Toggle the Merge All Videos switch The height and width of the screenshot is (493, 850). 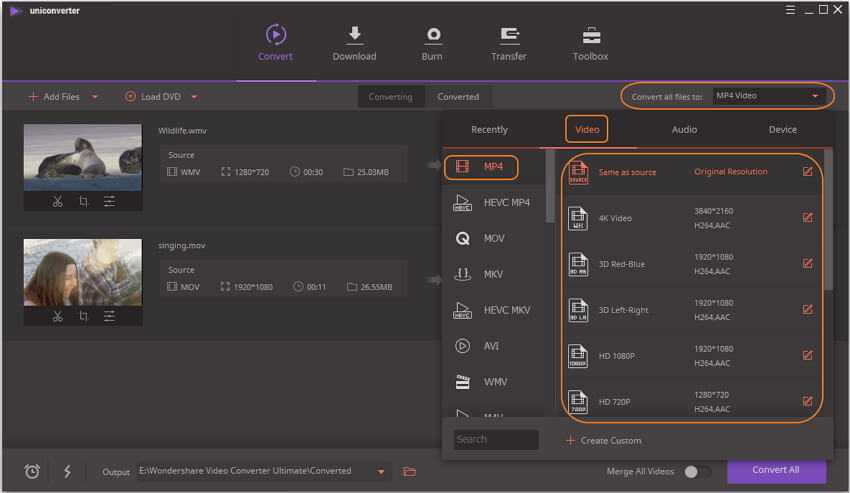[x=698, y=471]
